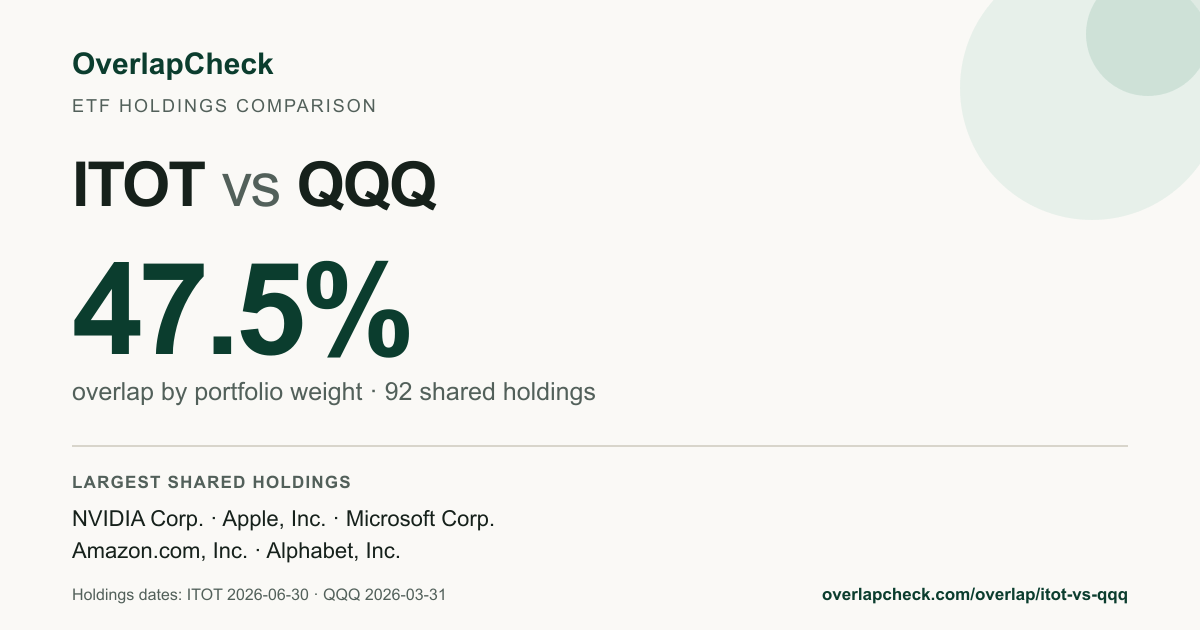The width and height of the screenshot is (1200, 630).
Task: Click the ETF Holdings Comparison subtitle
Action: 224,106
